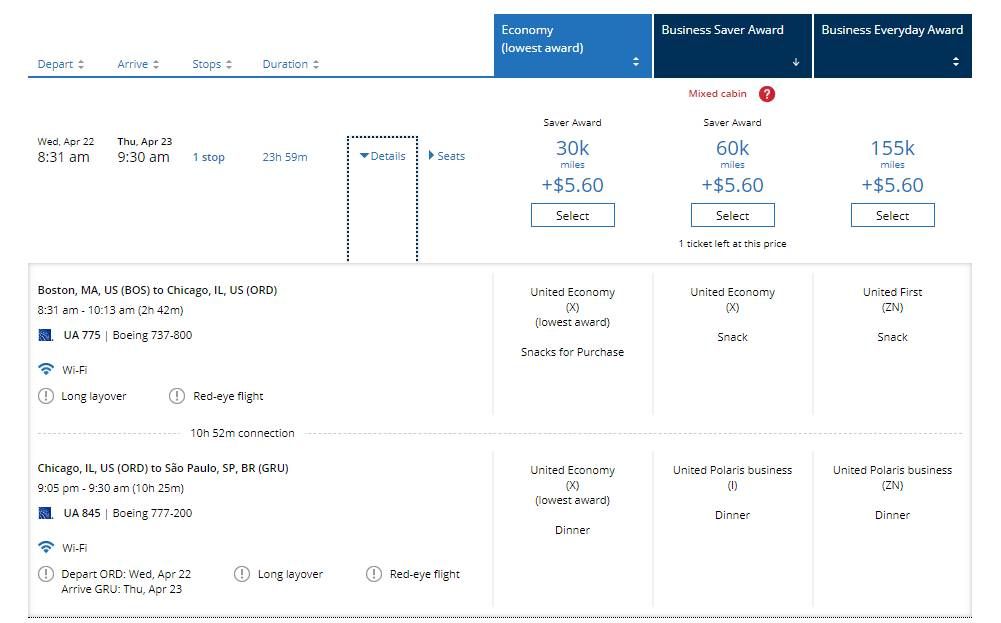The height and width of the screenshot is (623, 1001).
Task: Click the Chicago (ORD) to São Paulo (GRU) segment title
Action: (x=163, y=468)
